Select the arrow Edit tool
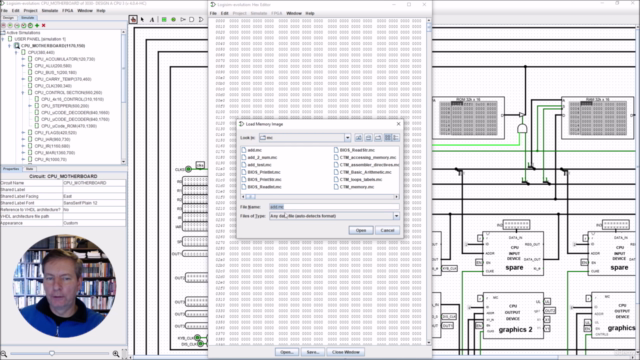640x360 pixels. 142,19
